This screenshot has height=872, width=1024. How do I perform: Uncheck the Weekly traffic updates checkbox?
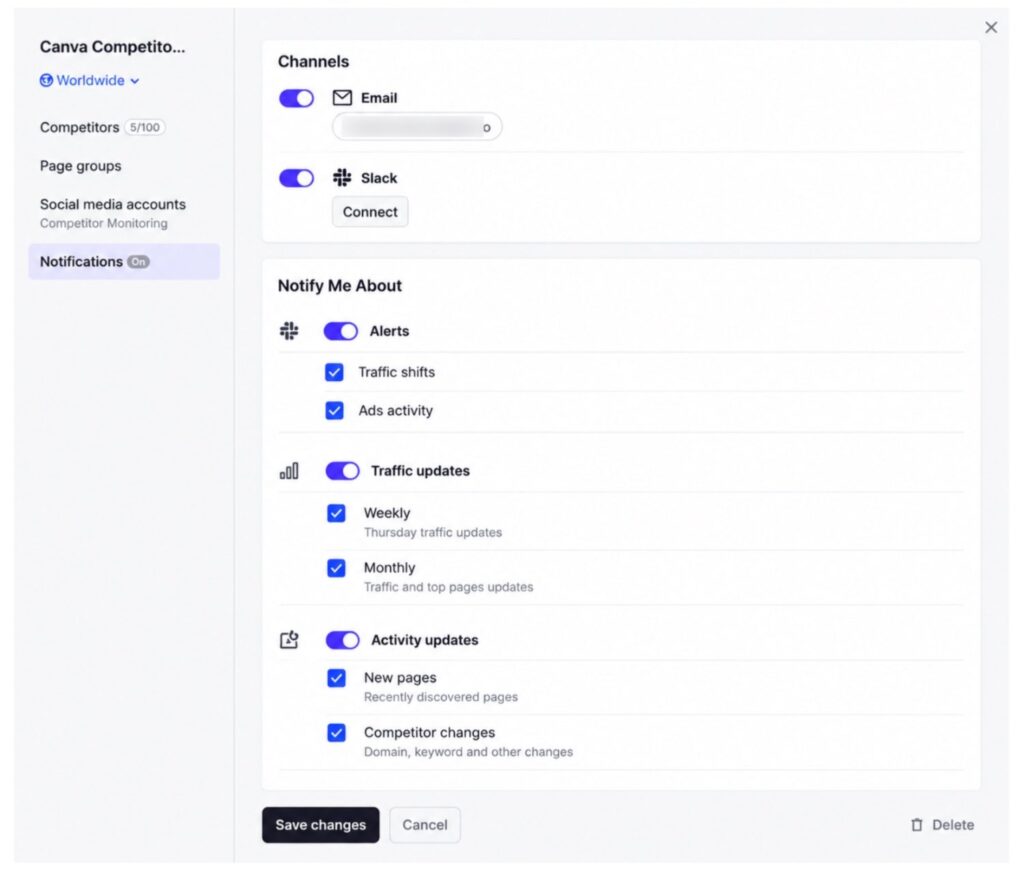pos(336,513)
